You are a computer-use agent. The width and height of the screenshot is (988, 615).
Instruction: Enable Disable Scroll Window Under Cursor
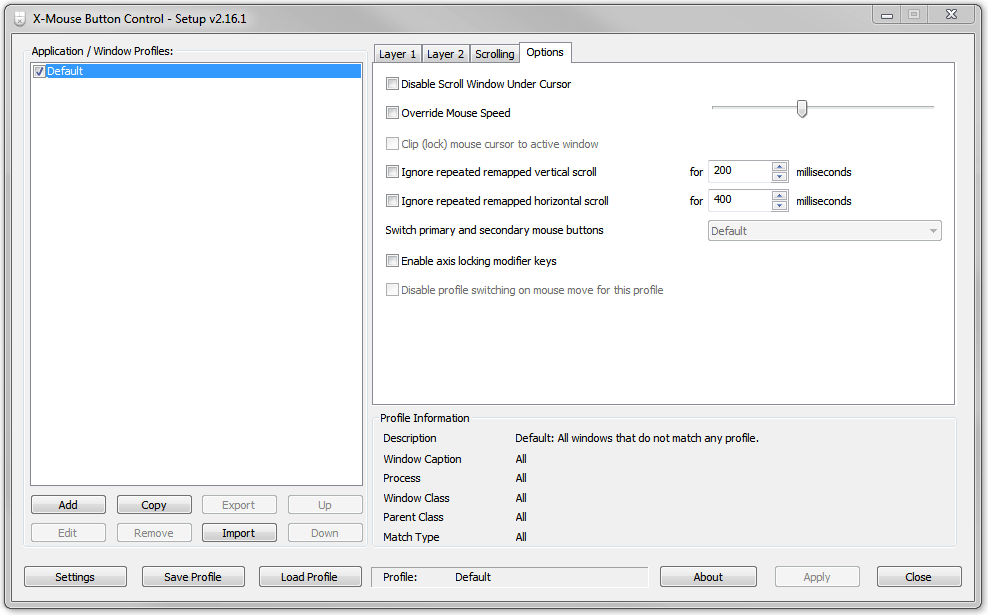[392, 84]
